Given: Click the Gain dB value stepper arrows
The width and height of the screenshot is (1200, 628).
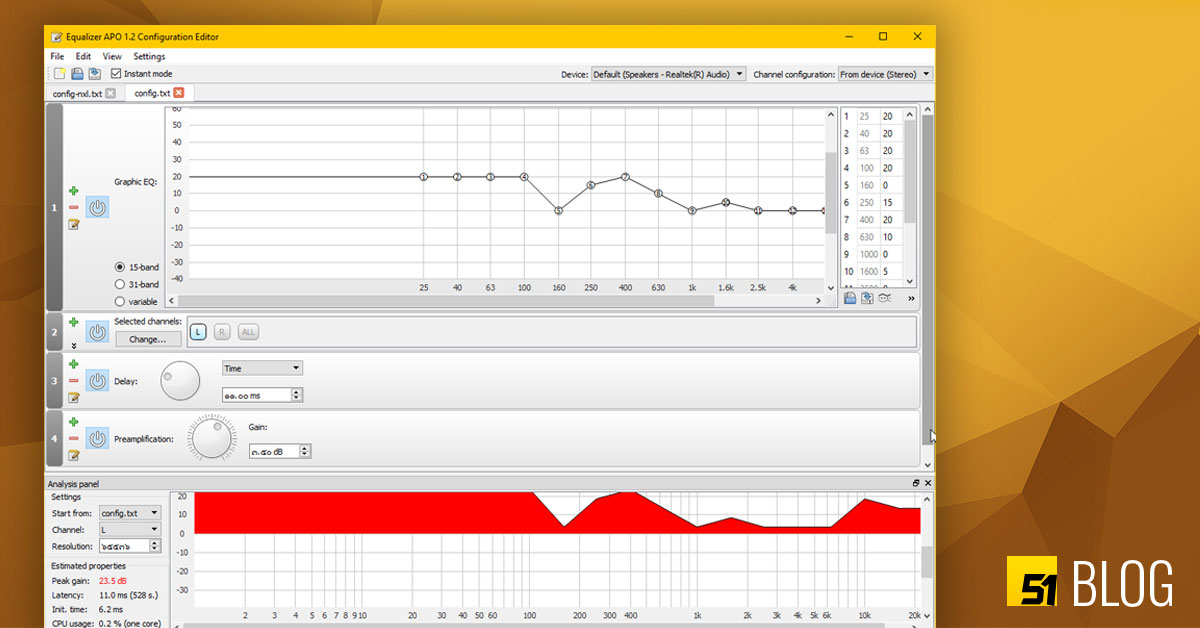Looking at the screenshot, I should pos(305,452).
